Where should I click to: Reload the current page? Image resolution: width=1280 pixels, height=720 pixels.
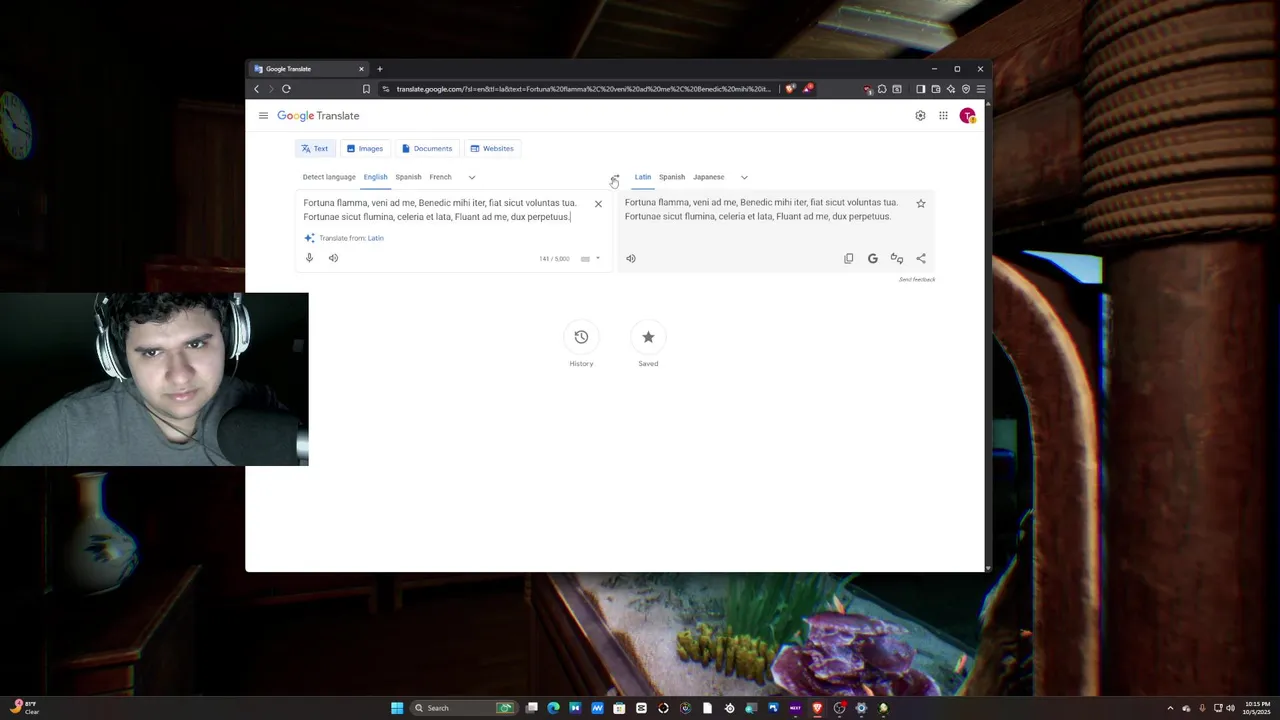[x=286, y=89]
